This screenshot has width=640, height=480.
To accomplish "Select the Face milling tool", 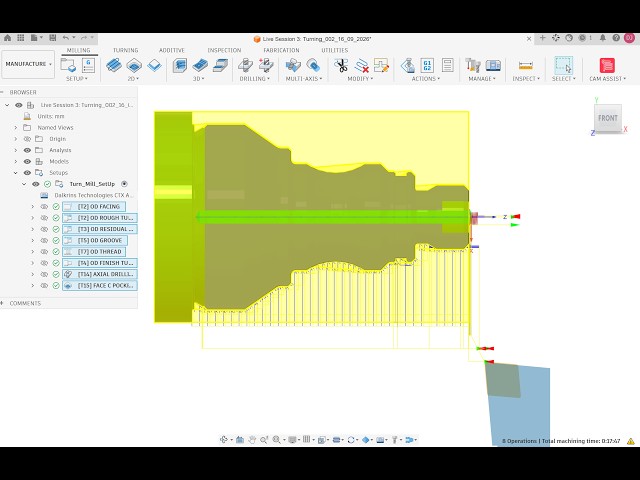I will (x=154, y=65).
